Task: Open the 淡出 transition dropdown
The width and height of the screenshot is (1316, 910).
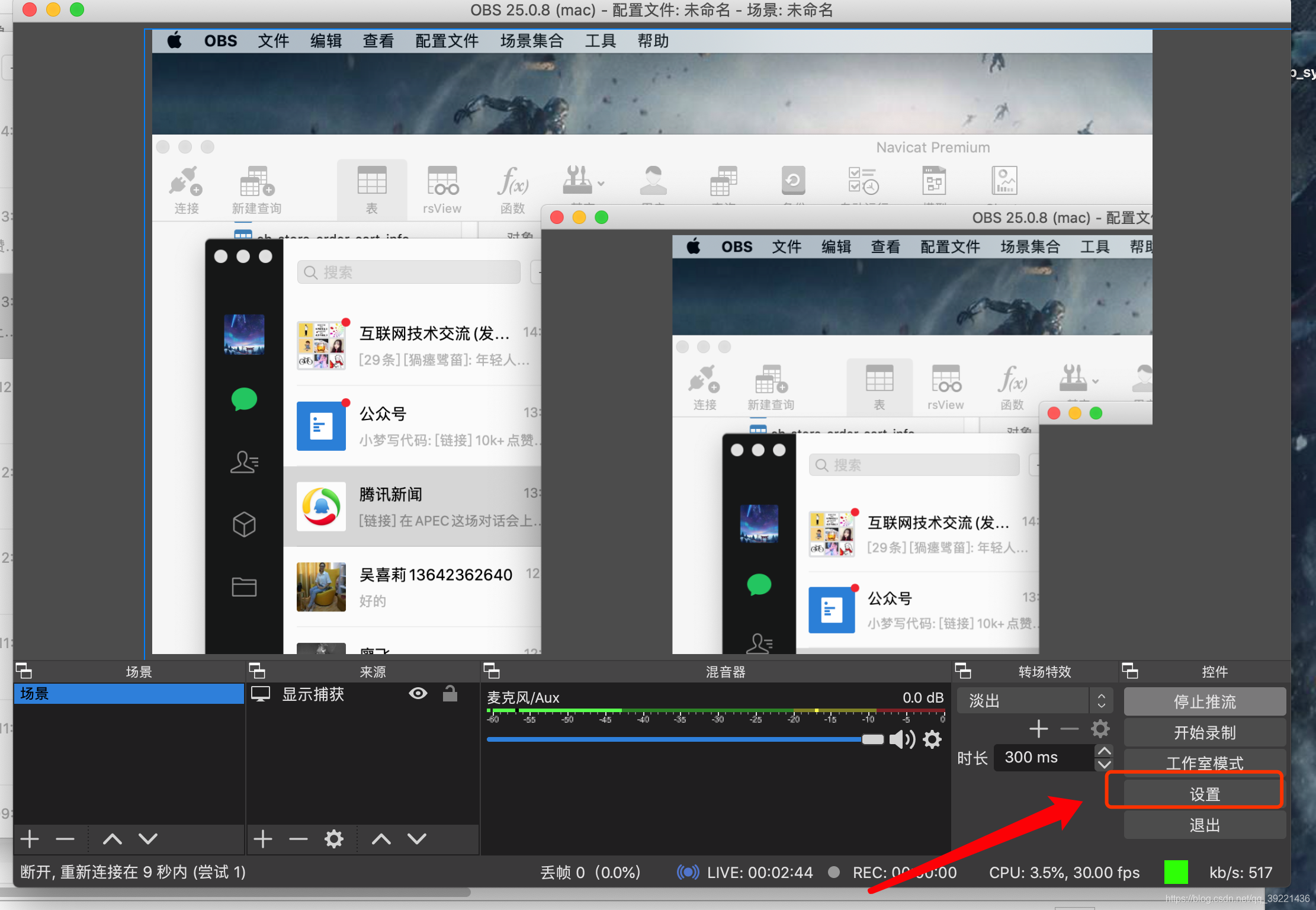Action: tap(1035, 701)
